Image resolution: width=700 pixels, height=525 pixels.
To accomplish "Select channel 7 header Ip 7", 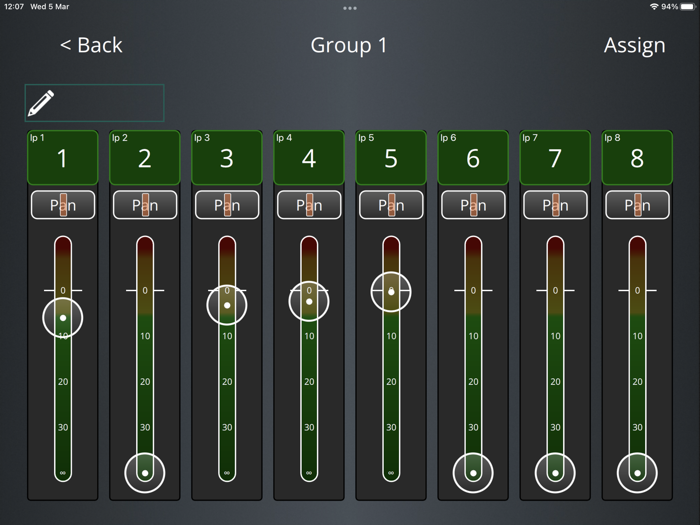I will [555, 157].
